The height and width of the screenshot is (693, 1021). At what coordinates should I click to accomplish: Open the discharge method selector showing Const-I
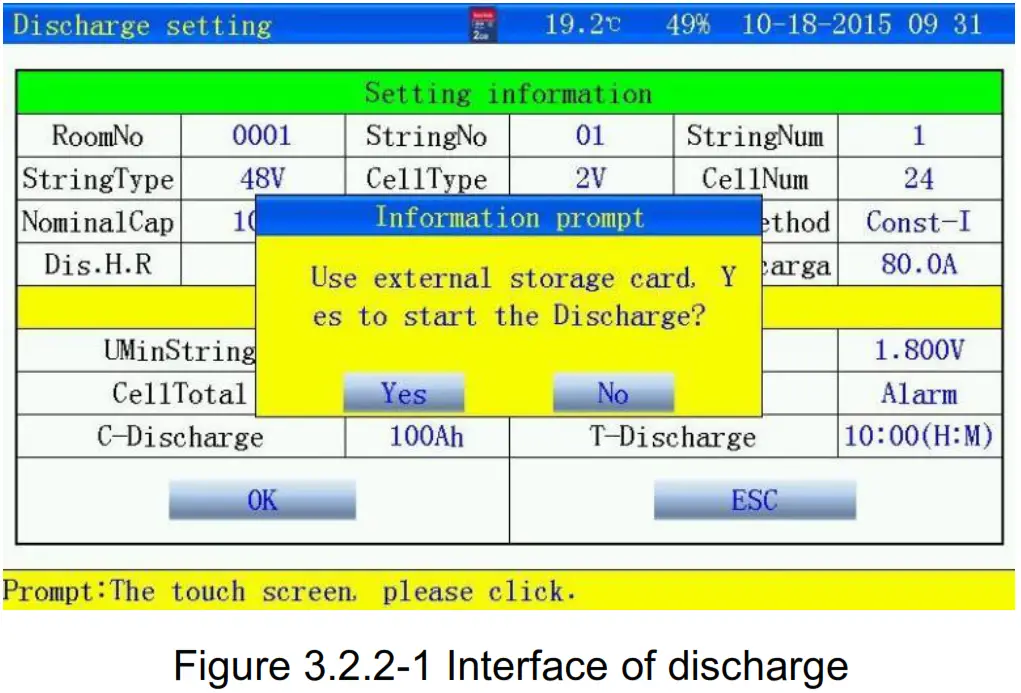tap(920, 222)
